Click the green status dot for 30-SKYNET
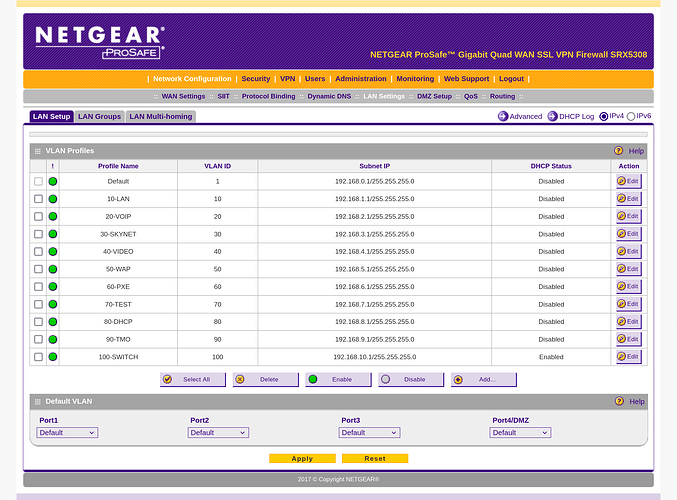677x500 pixels. pyautogui.click(x=53, y=234)
